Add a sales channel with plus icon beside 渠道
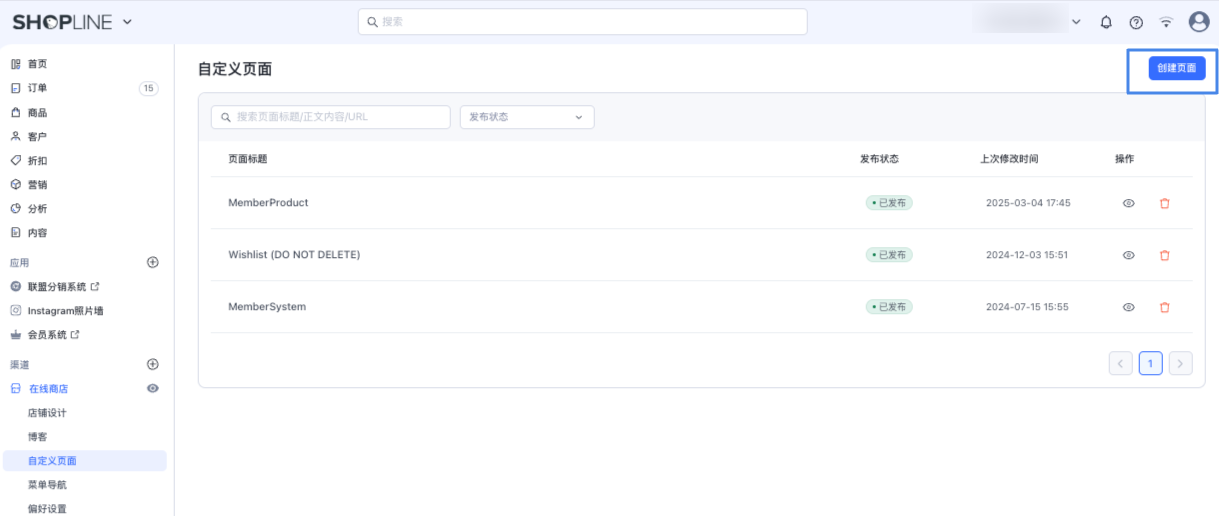The width and height of the screenshot is (1219, 516). (153, 365)
